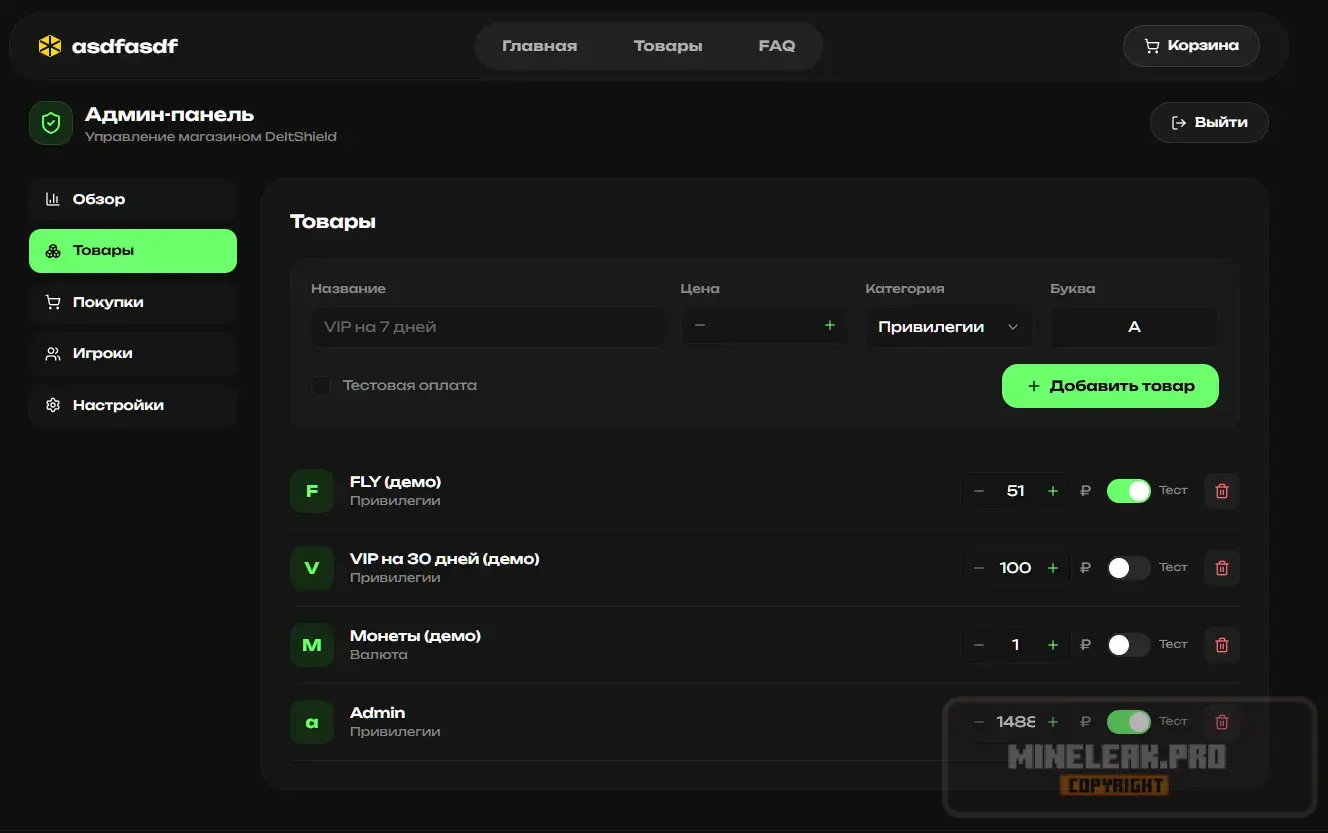Click the V letter badge of VIP item

click(312, 568)
